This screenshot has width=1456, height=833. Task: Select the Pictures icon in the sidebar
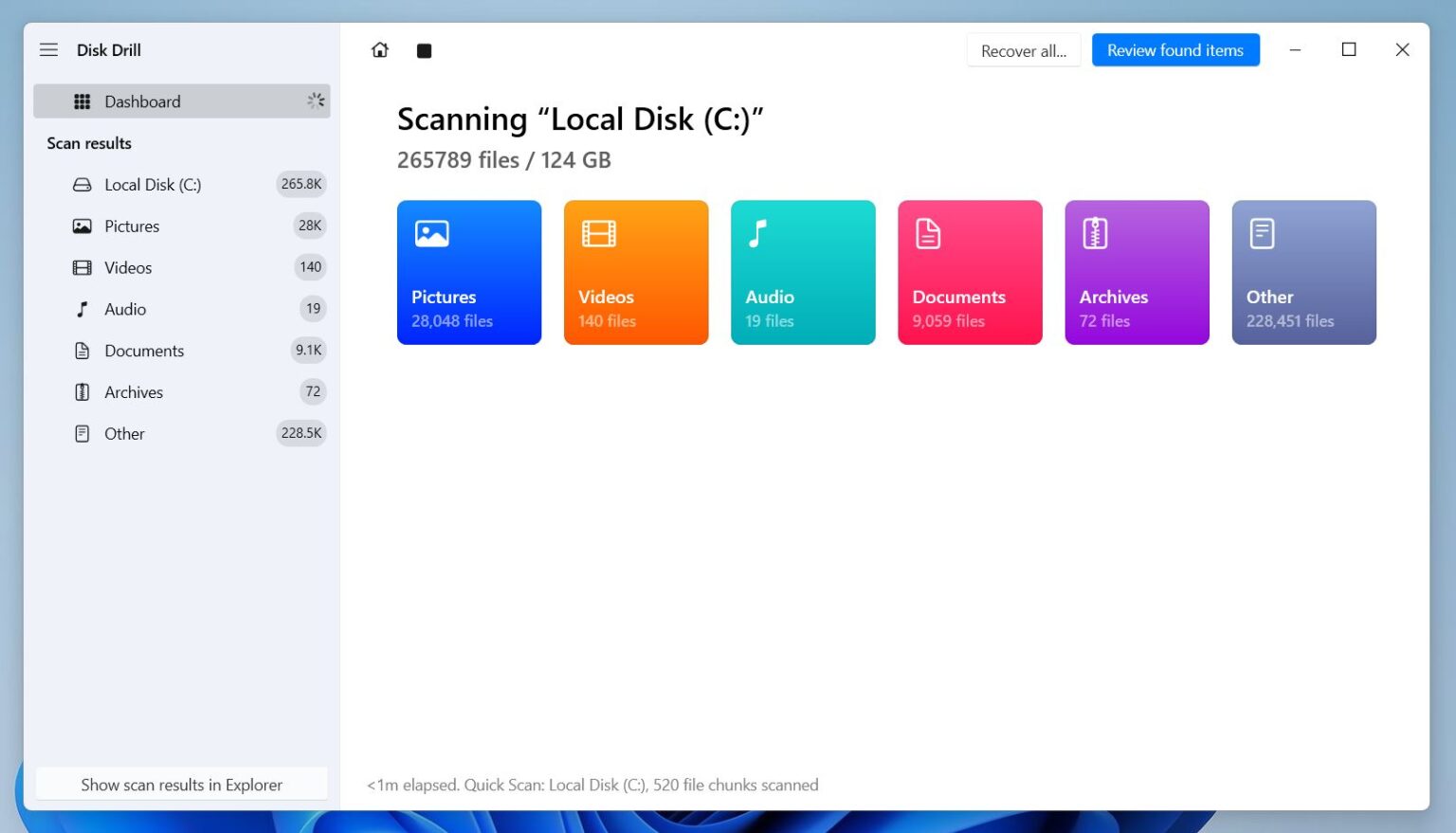[x=82, y=226]
